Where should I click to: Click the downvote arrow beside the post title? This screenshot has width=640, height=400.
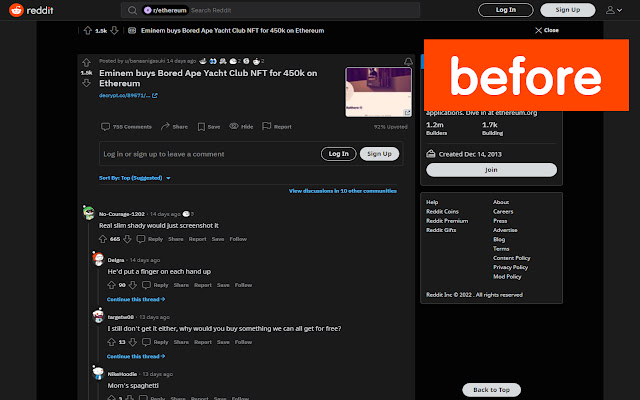pyautogui.click(x=86, y=83)
